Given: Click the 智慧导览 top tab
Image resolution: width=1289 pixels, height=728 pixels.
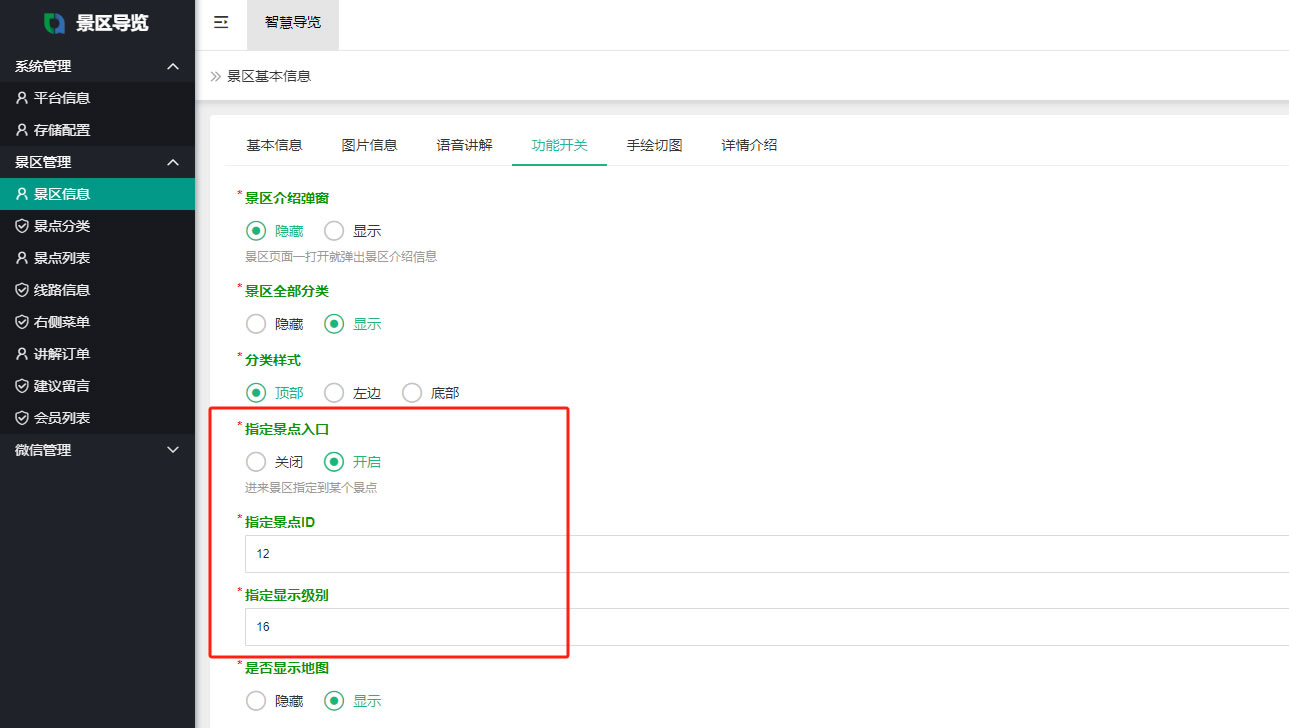Looking at the screenshot, I should 293,22.
